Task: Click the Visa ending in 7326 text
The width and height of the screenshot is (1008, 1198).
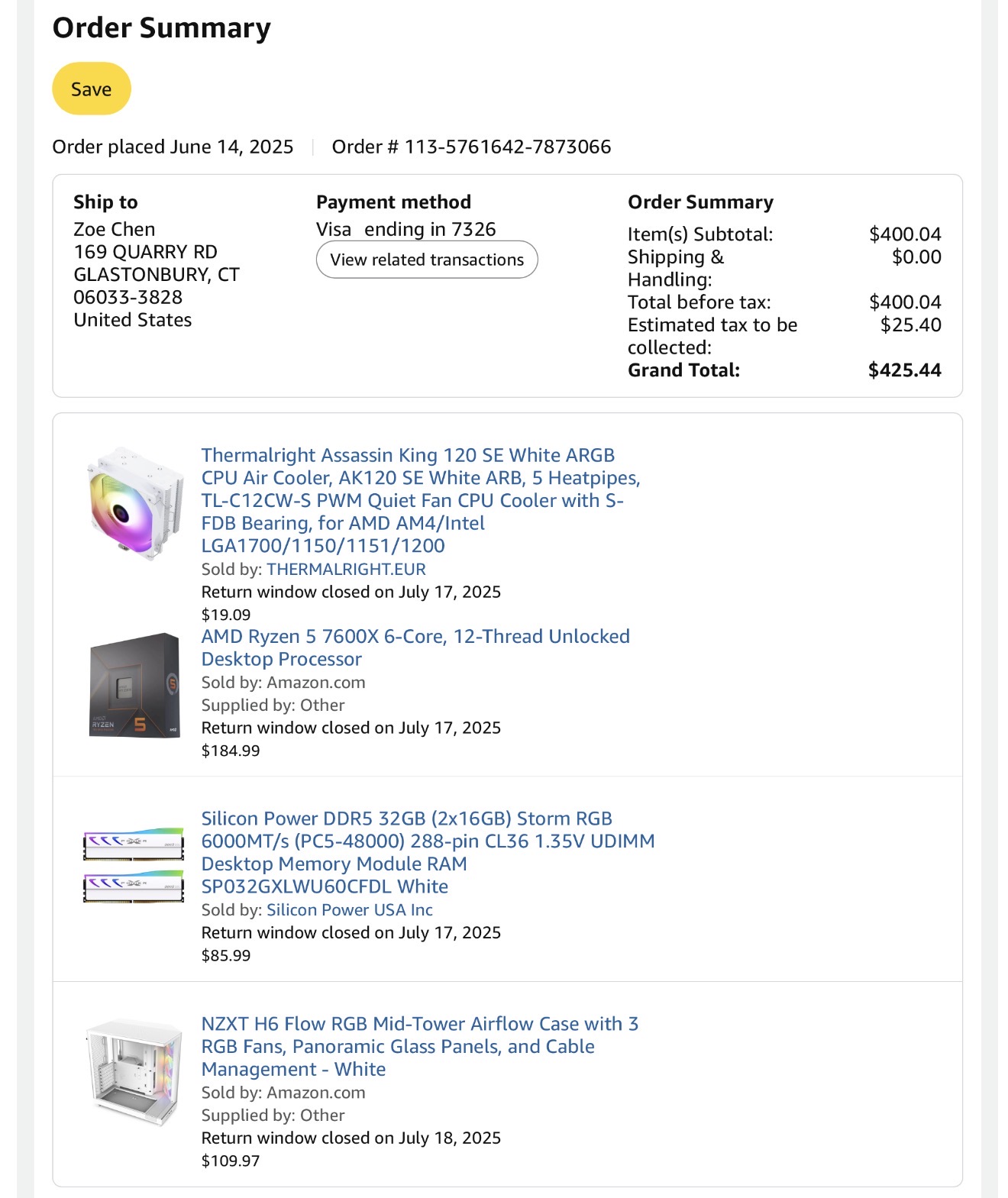Action: tap(405, 229)
